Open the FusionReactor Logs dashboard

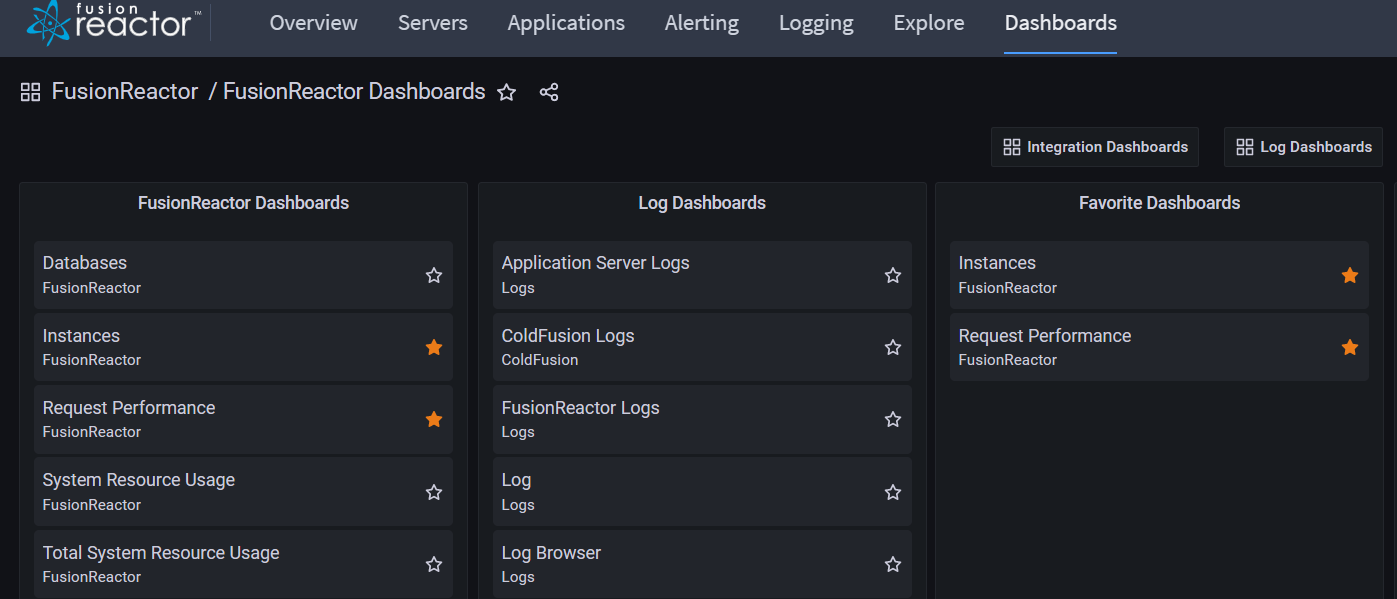click(x=702, y=419)
